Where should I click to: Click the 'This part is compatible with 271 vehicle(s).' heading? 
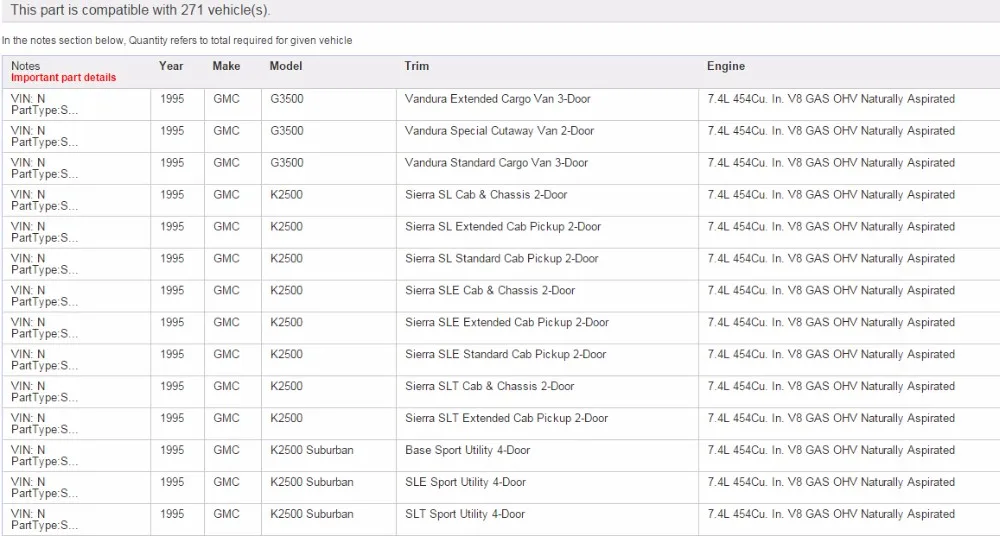(140, 10)
